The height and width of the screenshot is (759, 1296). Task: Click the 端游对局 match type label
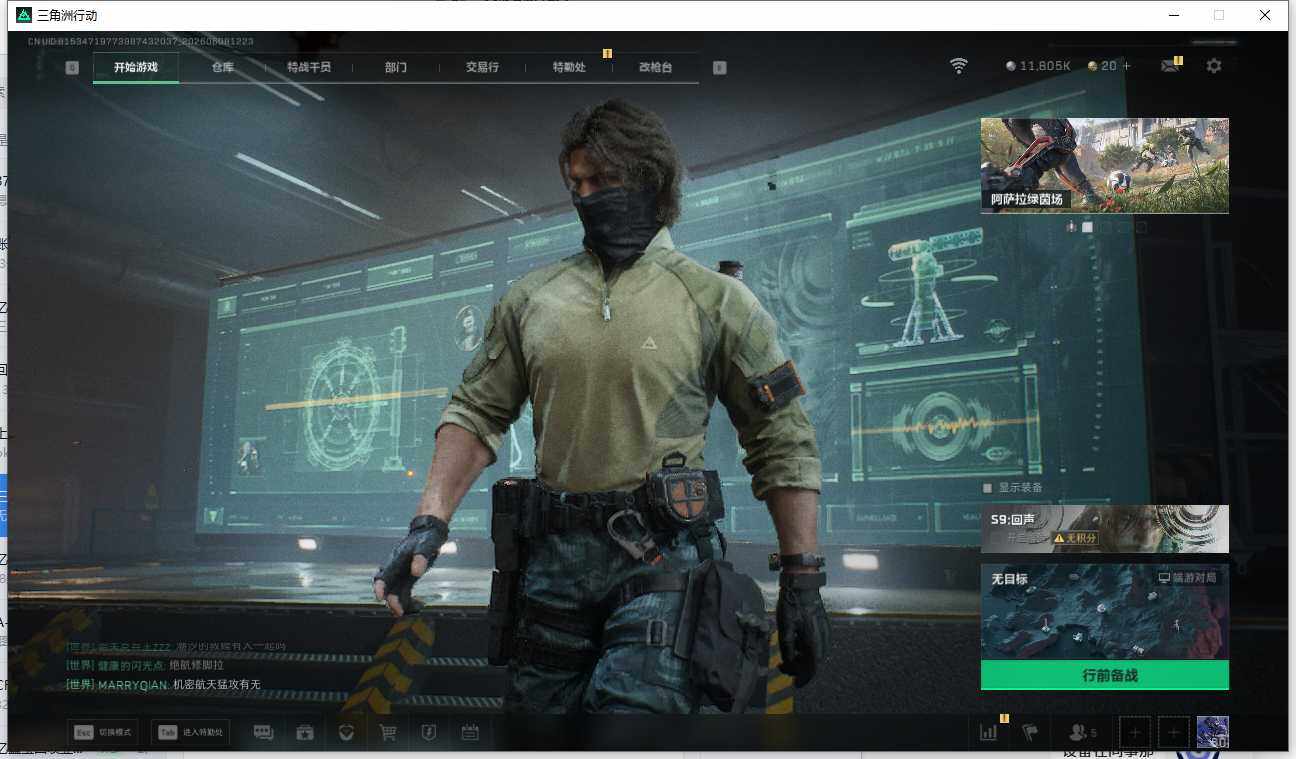1187,578
